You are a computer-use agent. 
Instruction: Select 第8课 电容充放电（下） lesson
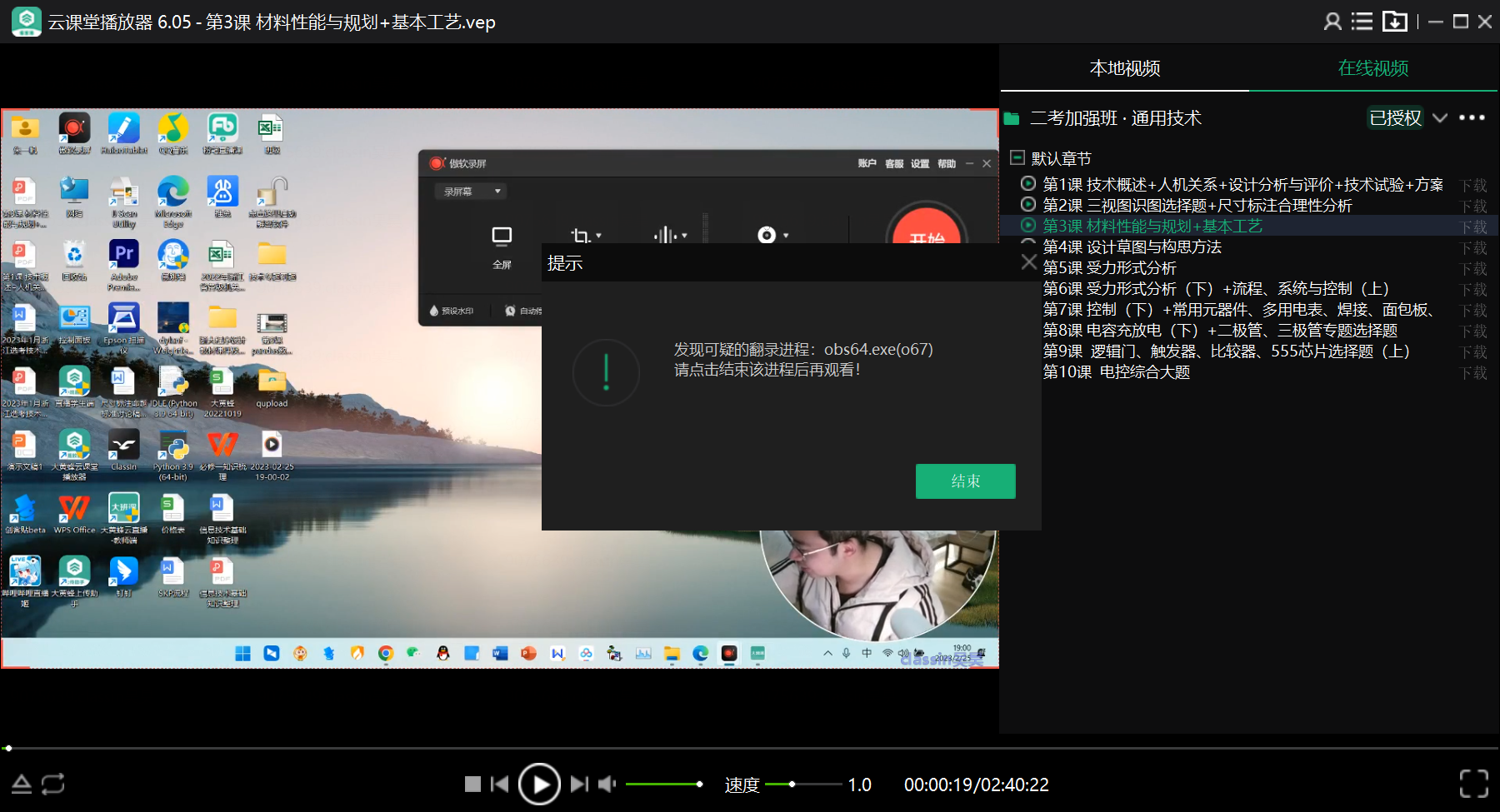pos(1220,330)
